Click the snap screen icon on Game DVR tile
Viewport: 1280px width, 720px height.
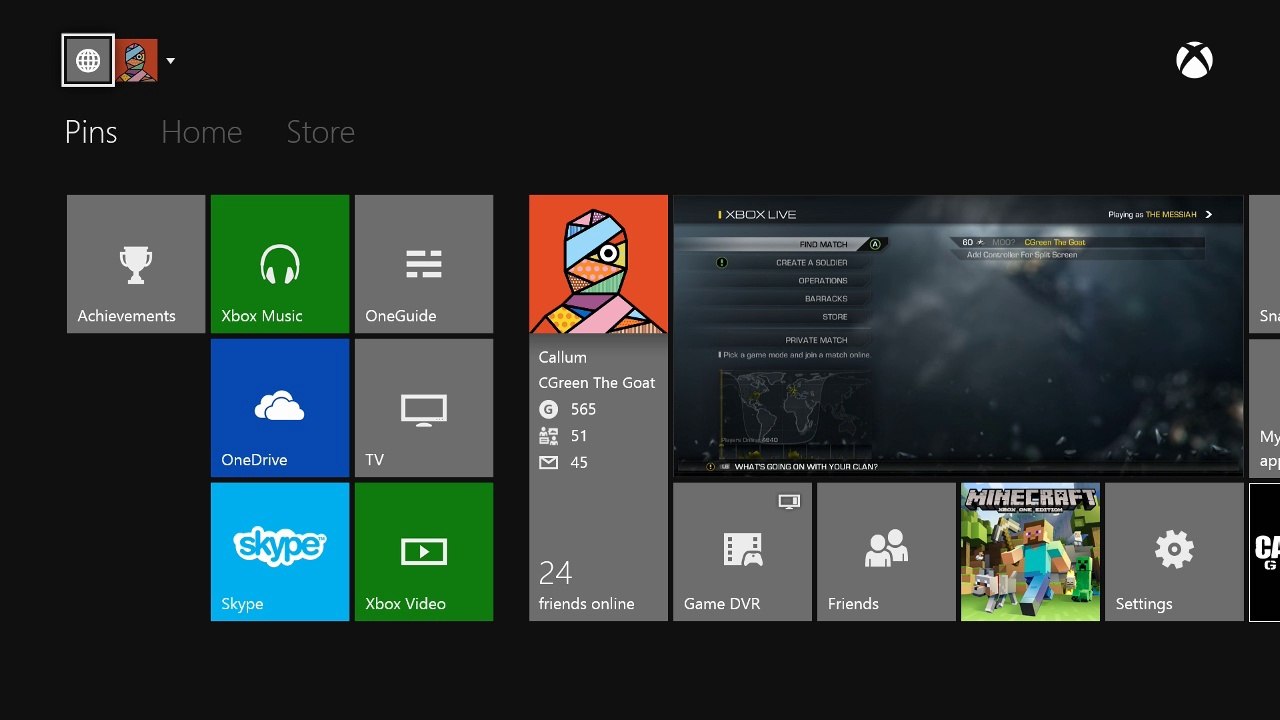click(x=789, y=501)
